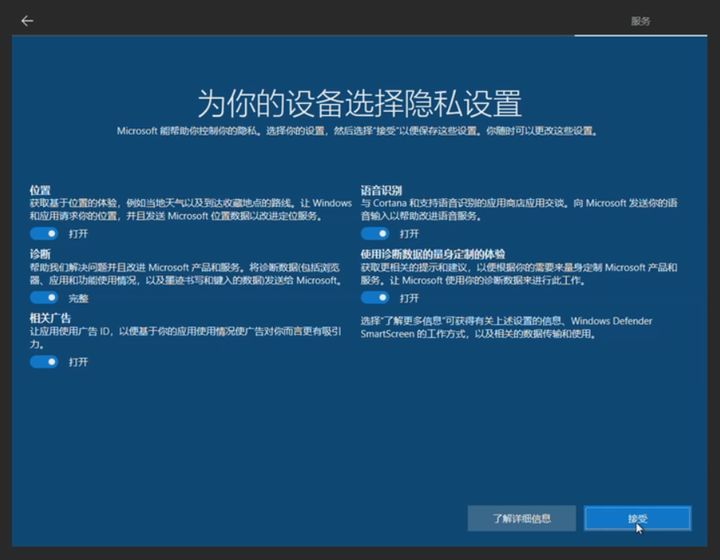Click the 打开 label beside 语音识别 toggle
The width and height of the screenshot is (720, 560).
(409, 233)
